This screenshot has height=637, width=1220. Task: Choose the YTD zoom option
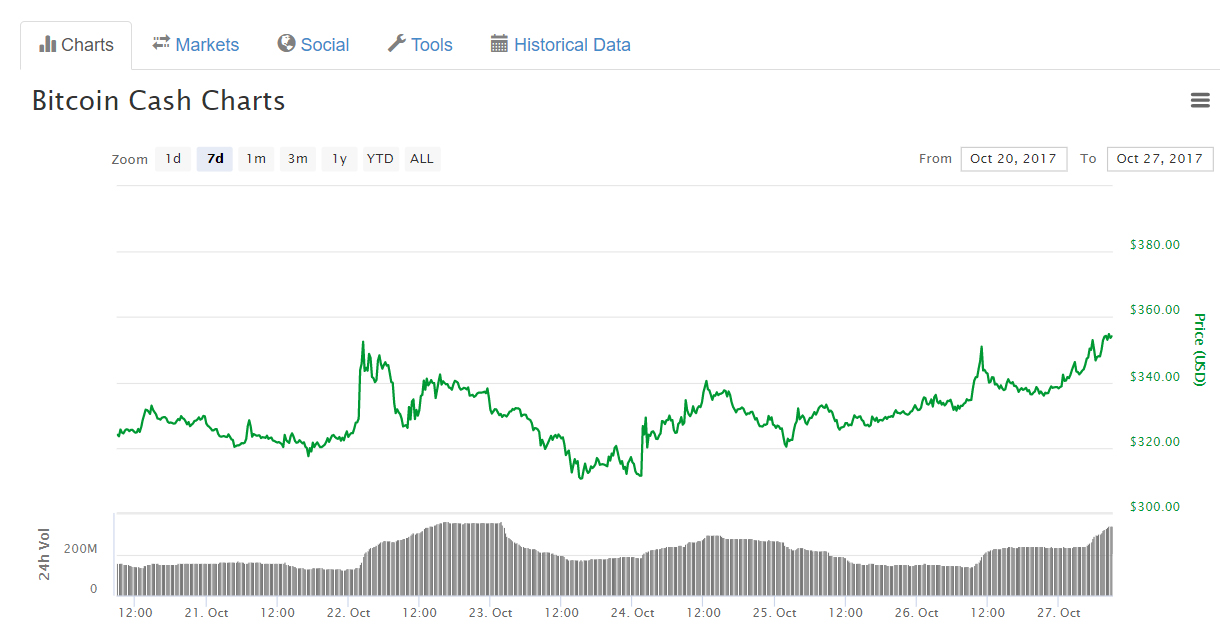380,159
